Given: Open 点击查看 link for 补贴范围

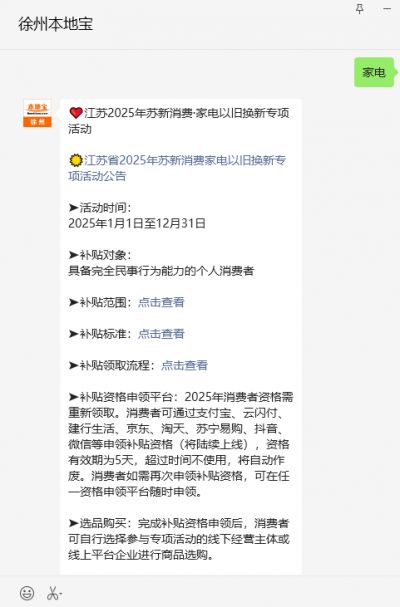Looking at the screenshot, I should tap(161, 302).
